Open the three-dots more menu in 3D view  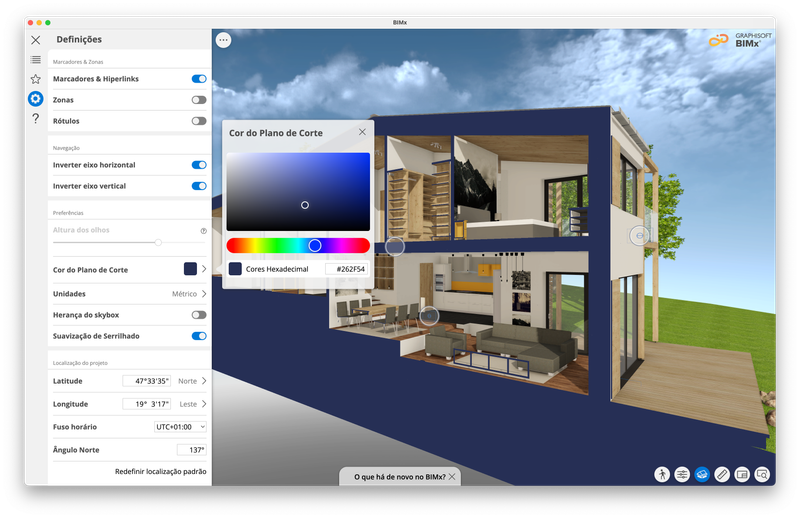pos(223,40)
